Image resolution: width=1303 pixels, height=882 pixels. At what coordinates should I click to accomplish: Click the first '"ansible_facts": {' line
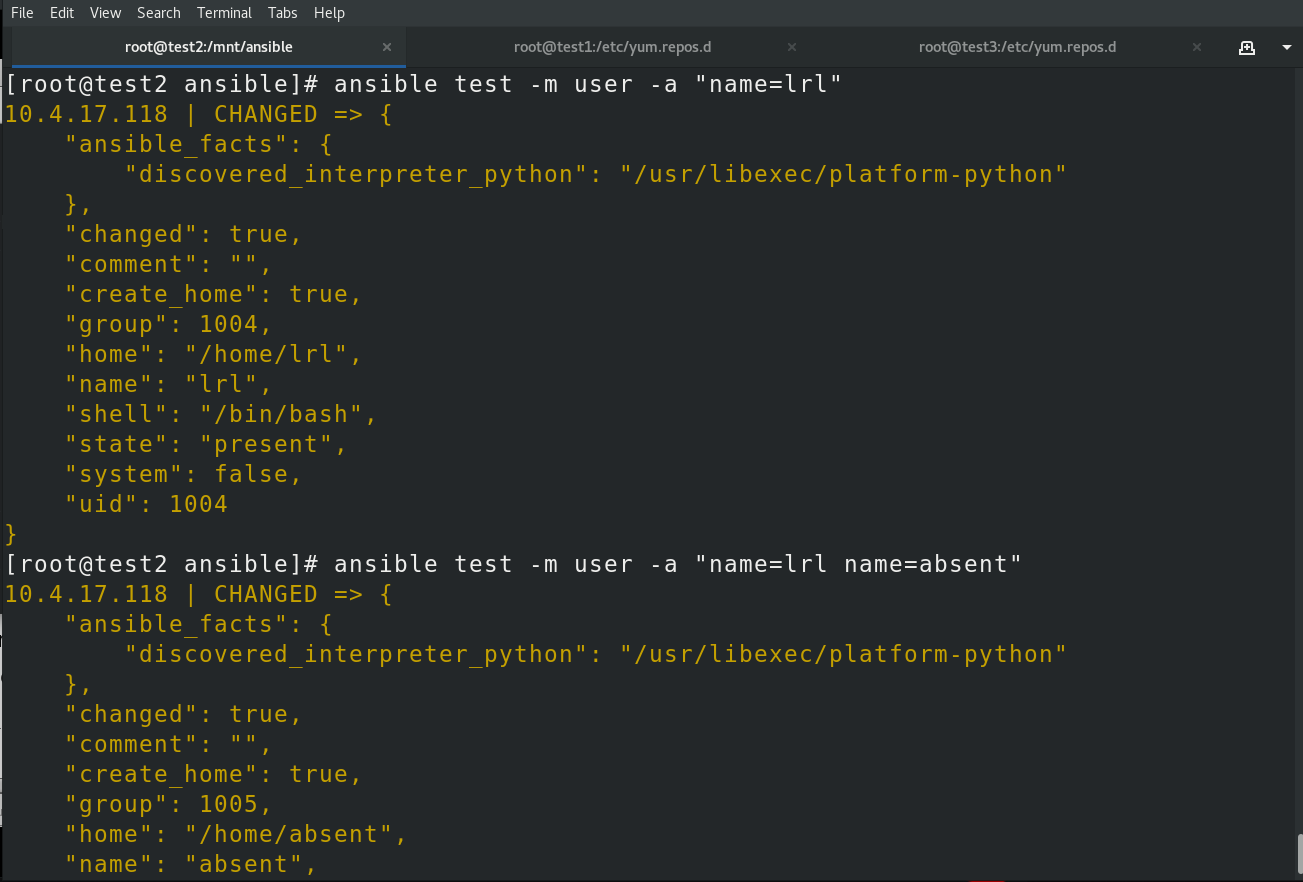coord(199,144)
